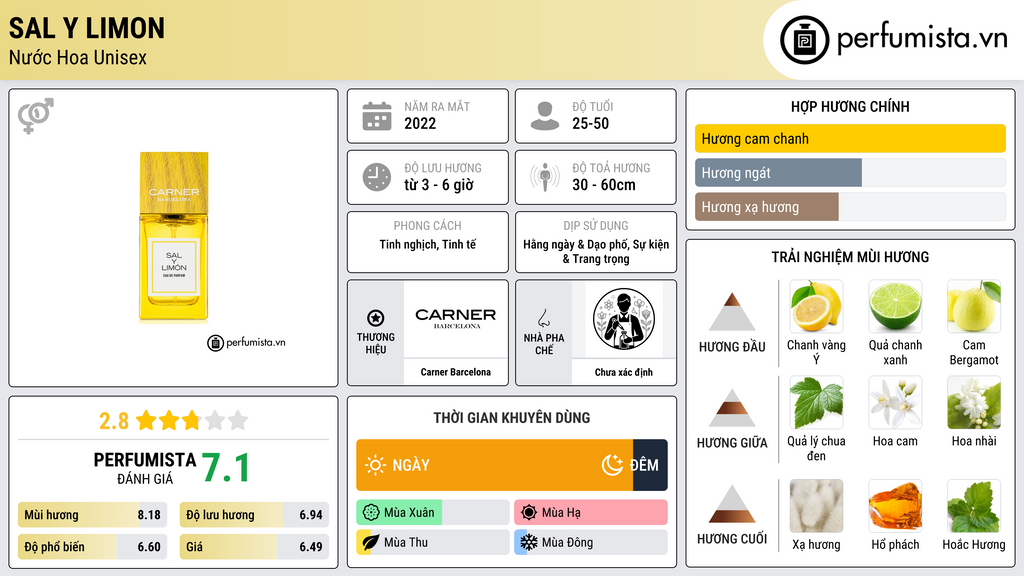Click the age range 25-50
Screen dimensions: 1024x576
pos(590,123)
